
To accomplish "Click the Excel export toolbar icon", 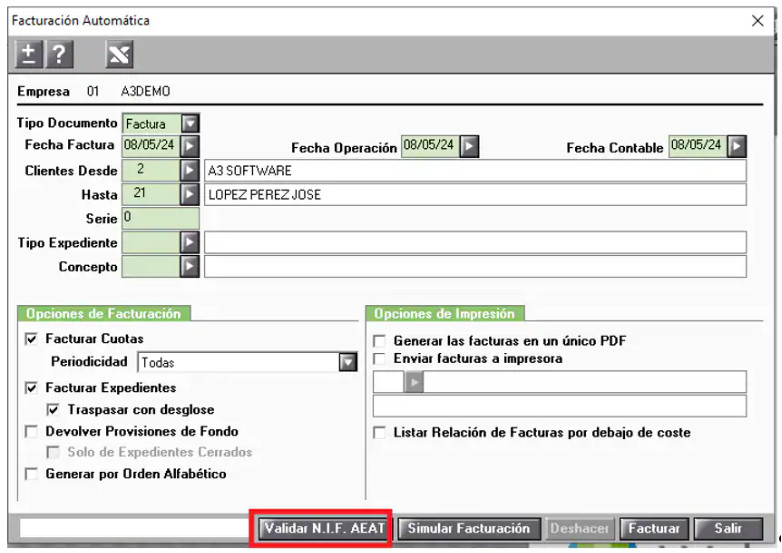I will (119, 54).
